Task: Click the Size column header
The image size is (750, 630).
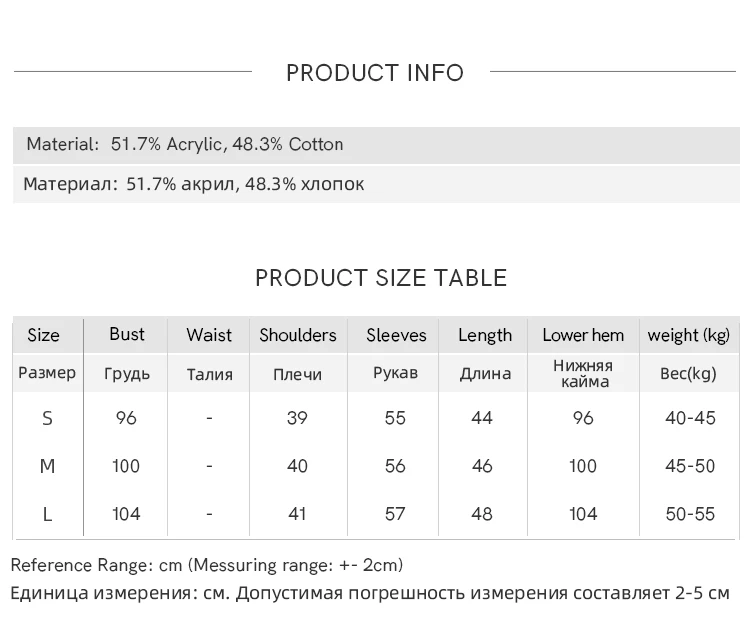Action: click(x=43, y=336)
